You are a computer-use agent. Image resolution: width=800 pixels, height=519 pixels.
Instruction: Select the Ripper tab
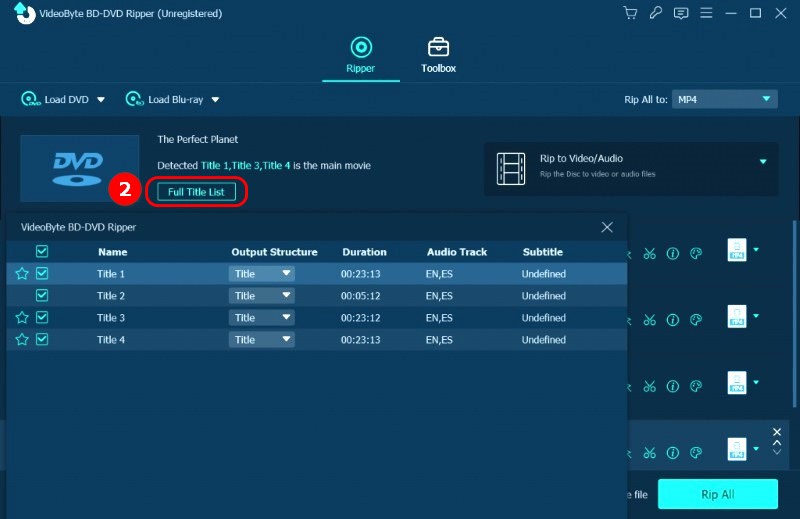click(360, 56)
